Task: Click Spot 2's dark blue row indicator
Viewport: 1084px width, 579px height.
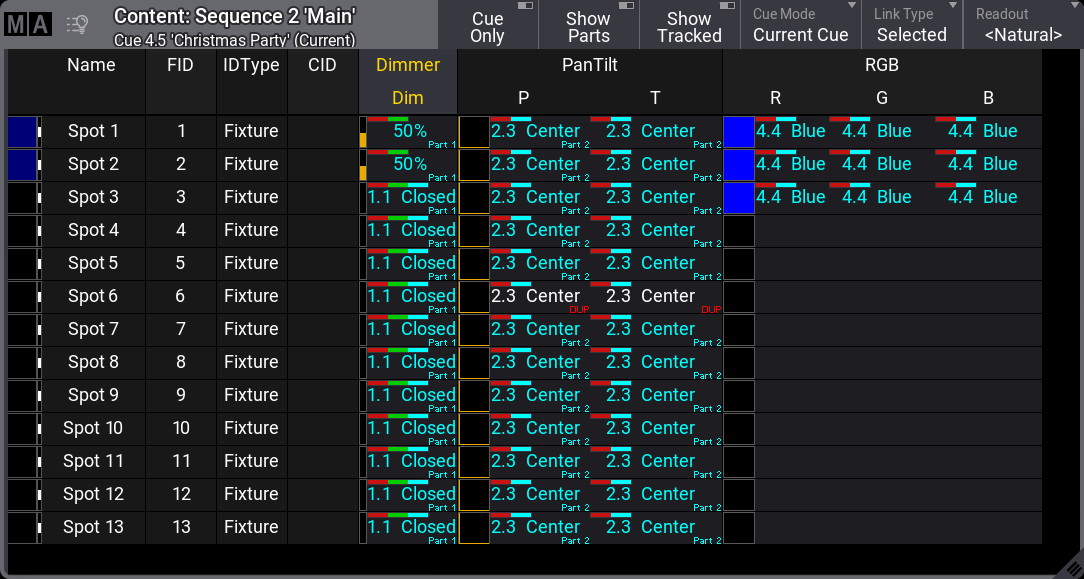Action: 21,165
